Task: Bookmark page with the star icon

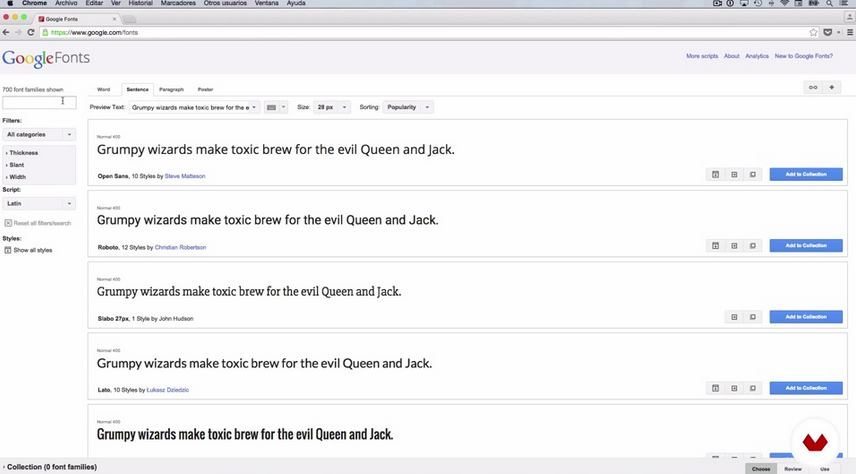Action: (813, 33)
